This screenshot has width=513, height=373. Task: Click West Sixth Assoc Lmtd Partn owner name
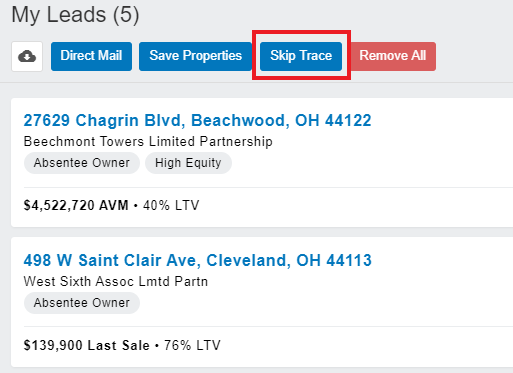point(116,282)
